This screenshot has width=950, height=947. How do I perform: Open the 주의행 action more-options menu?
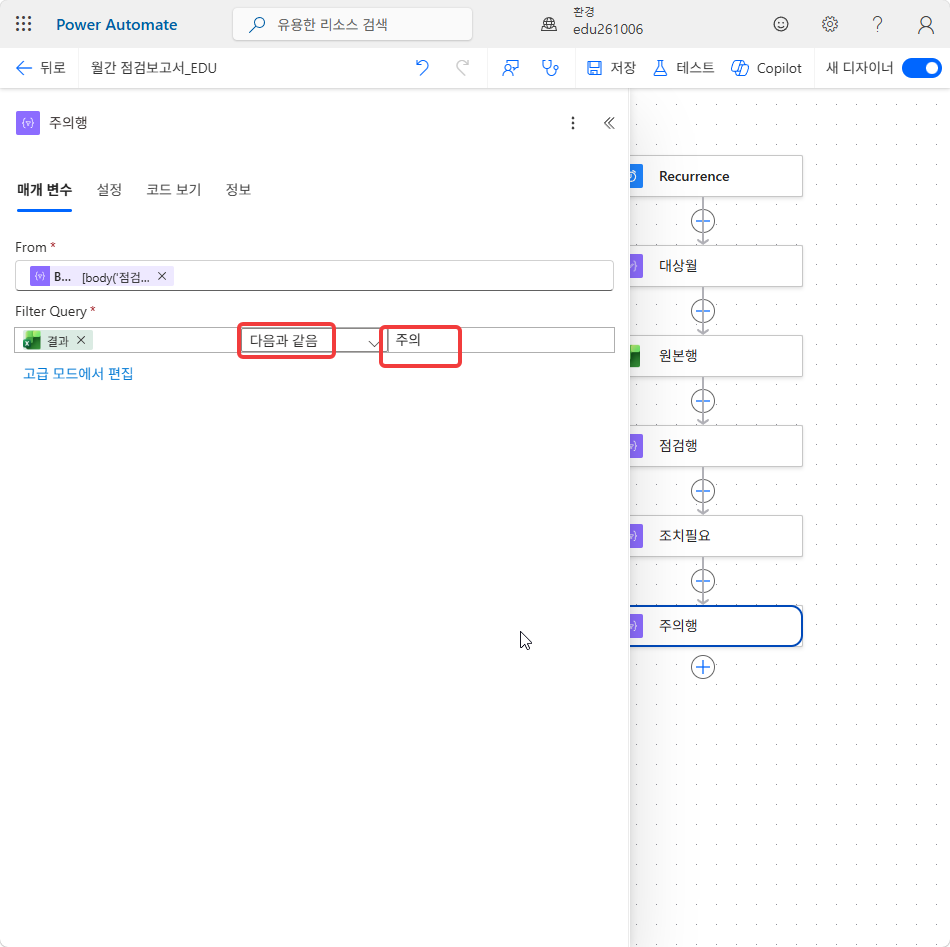573,123
